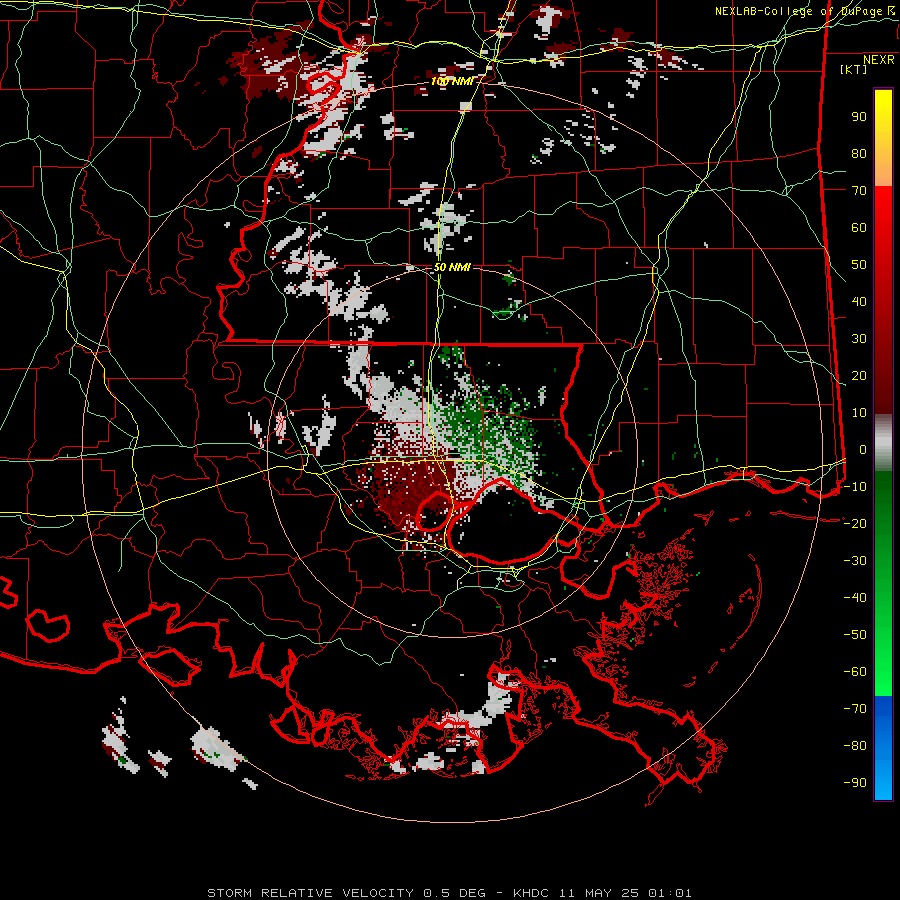900x900 pixels.
Task: Select the -60 value on velocity scale
Action: (x=855, y=672)
